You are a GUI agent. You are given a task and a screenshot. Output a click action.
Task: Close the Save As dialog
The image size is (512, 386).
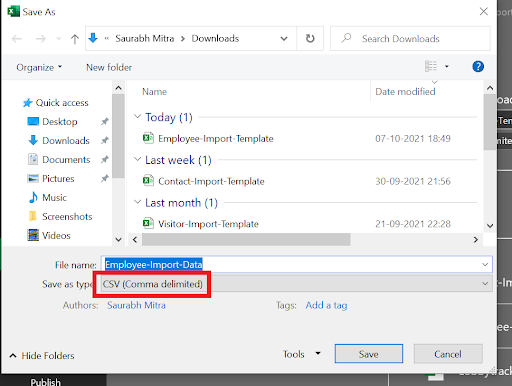tap(484, 12)
